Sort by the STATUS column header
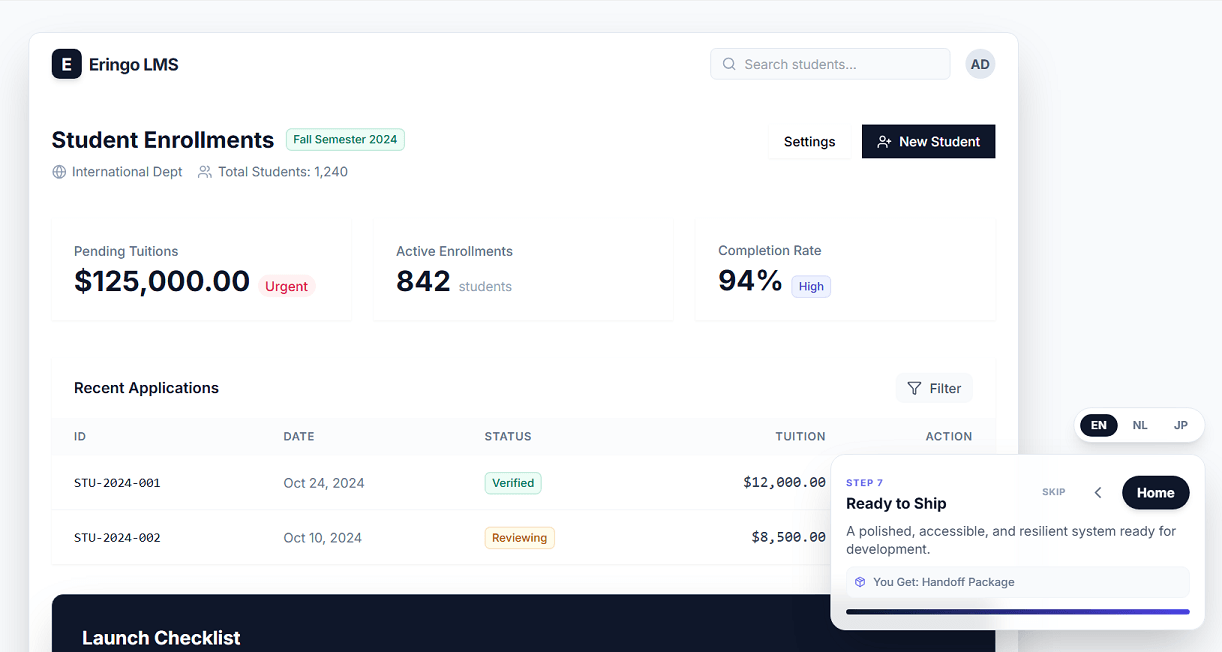 coord(508,437)
